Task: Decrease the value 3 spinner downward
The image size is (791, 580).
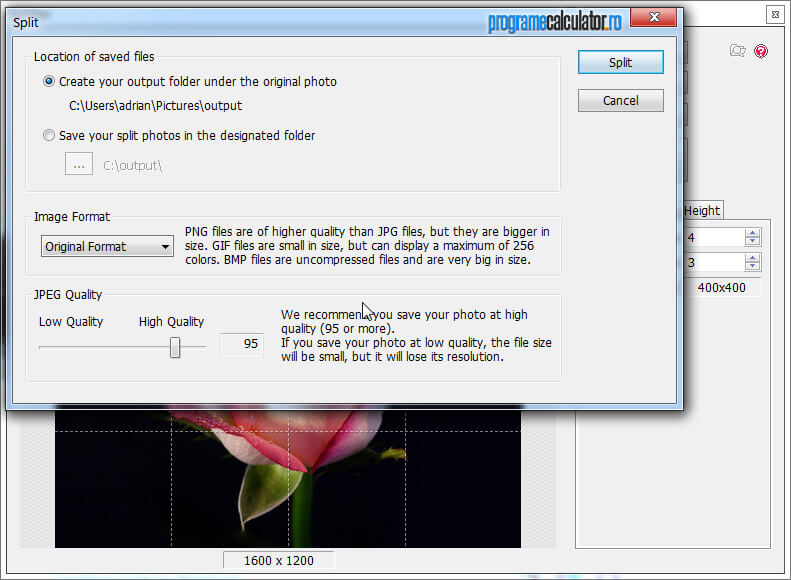Action: 752,266
